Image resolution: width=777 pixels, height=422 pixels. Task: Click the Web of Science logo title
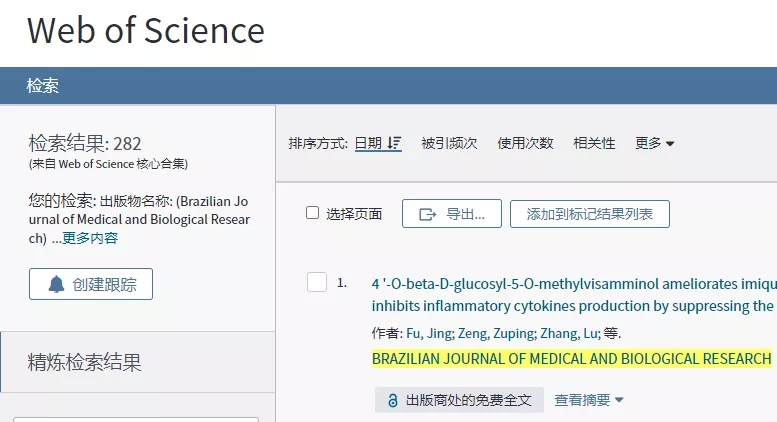(x=146, y=31)
